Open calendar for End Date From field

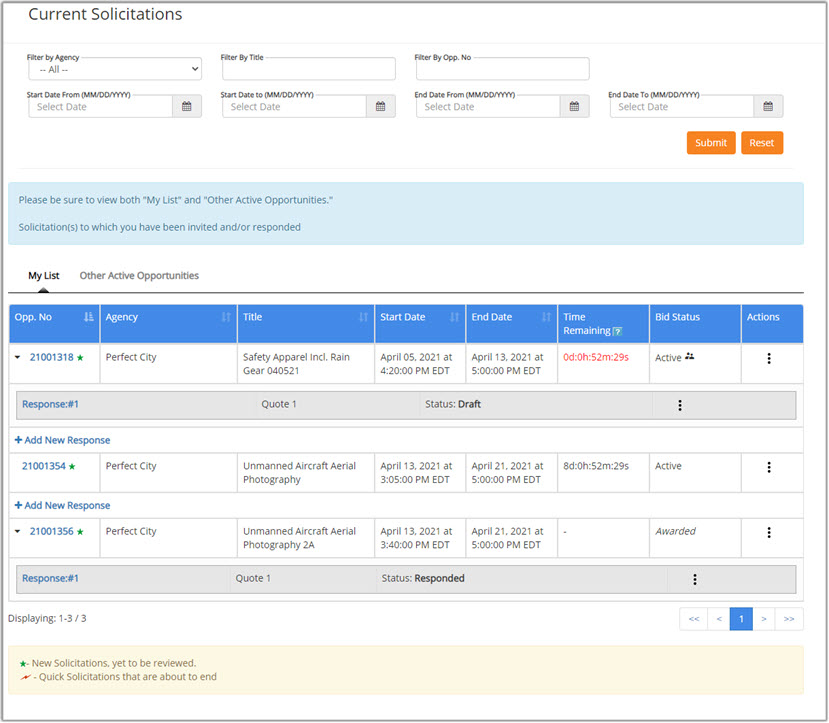coord(574,107)
